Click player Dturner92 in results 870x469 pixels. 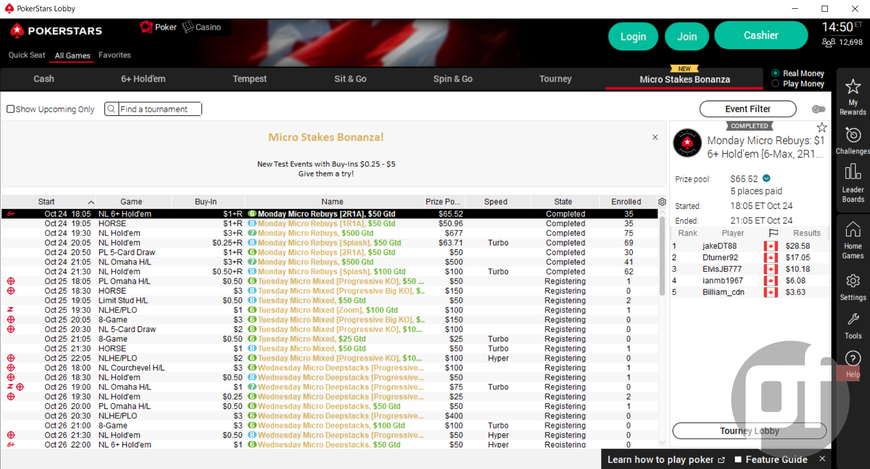[720, 258]
